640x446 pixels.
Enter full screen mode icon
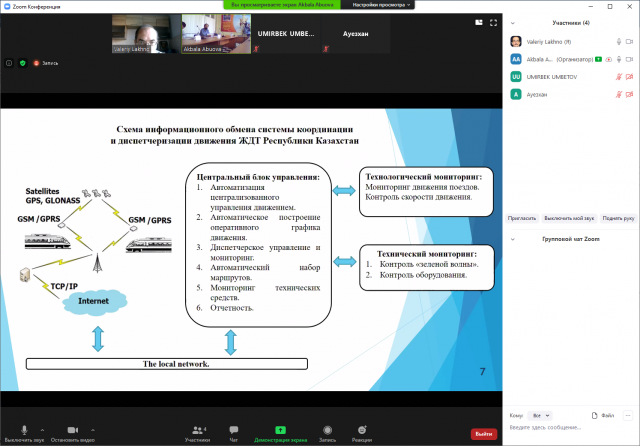[x=493, y=23]
